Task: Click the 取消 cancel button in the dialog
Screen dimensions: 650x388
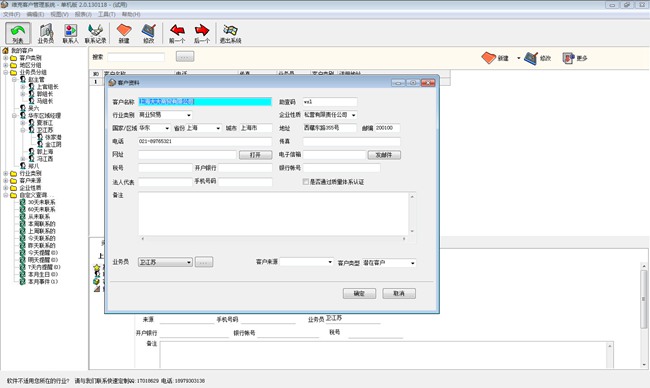Action: pyautogui.click(x=399, y=293)
